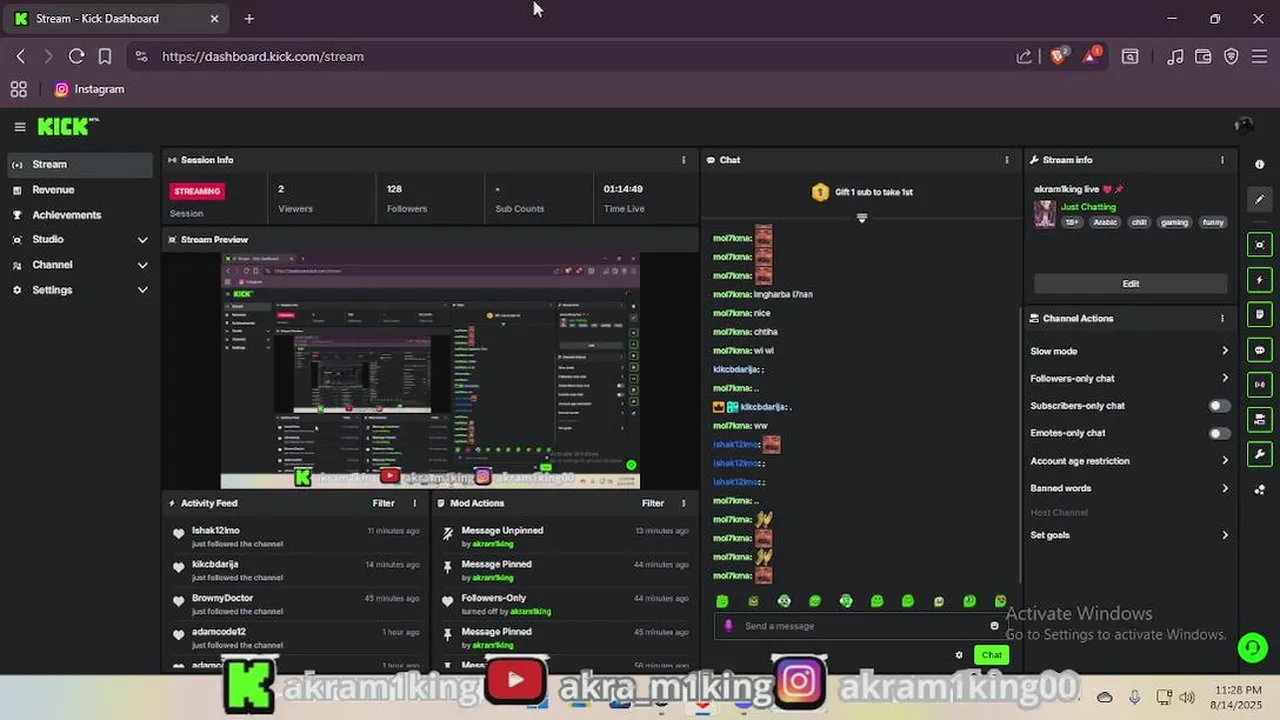Expand Set goals options
Viewport: 1280px width, 720px height.
click(x=1130, y=535)
